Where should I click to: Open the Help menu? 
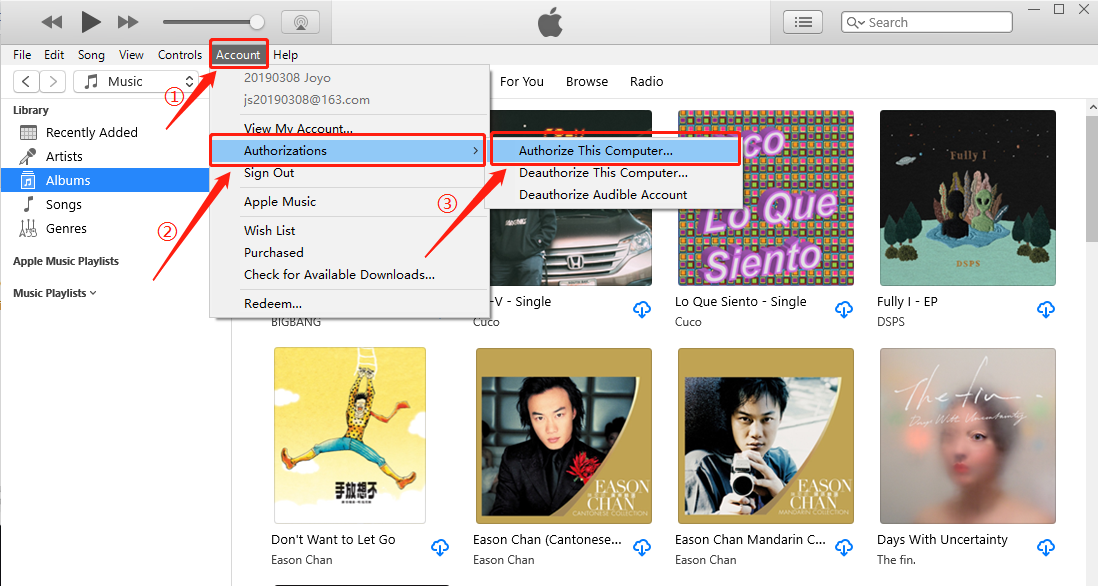tap(285, 55)
